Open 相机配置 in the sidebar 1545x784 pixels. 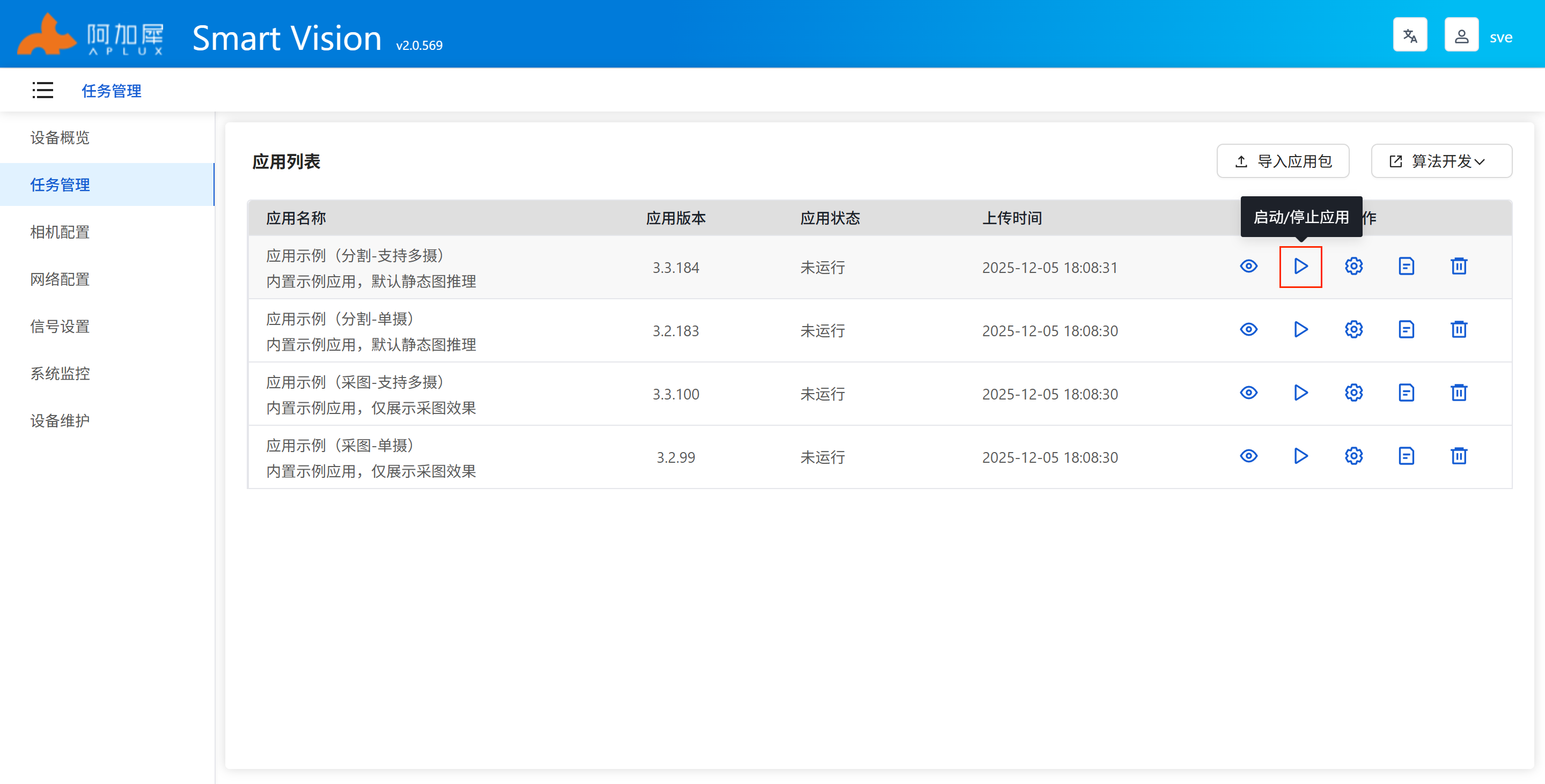[60, 232]
